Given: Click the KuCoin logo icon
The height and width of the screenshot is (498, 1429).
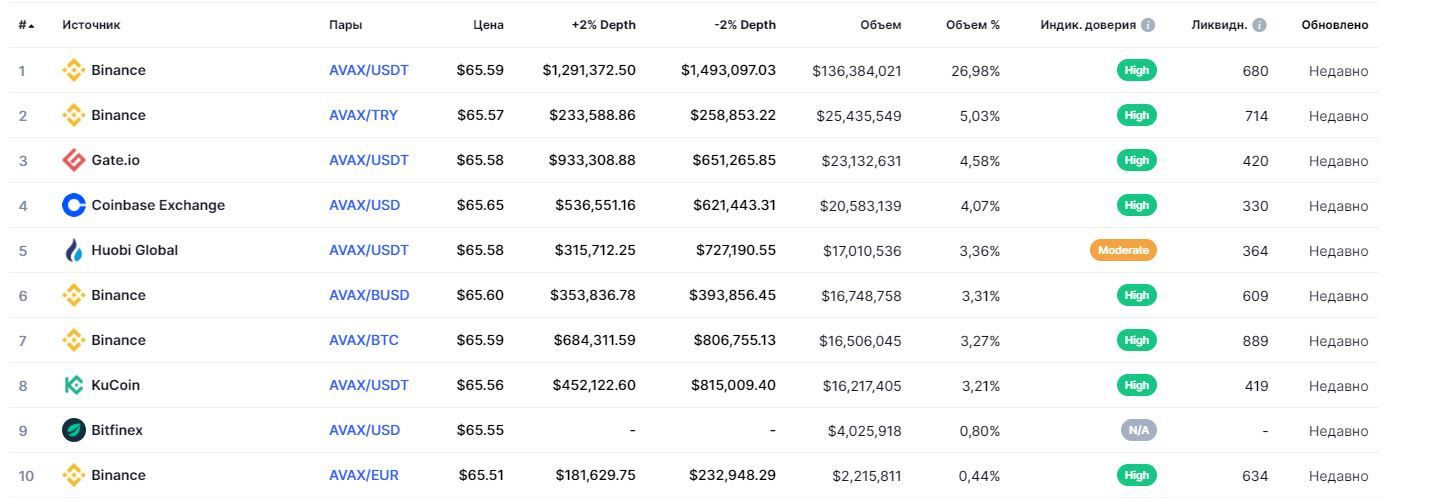Looking at the screenshot, I should (x=74, y=385).
